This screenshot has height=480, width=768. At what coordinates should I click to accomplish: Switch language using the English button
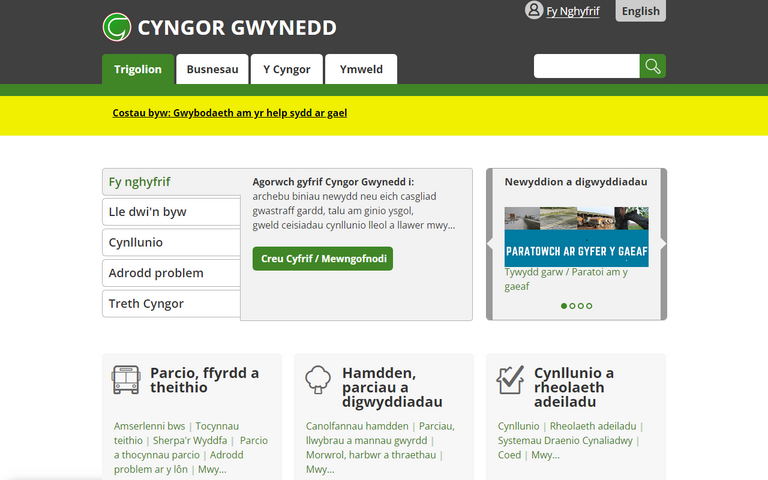click(640, 12)
